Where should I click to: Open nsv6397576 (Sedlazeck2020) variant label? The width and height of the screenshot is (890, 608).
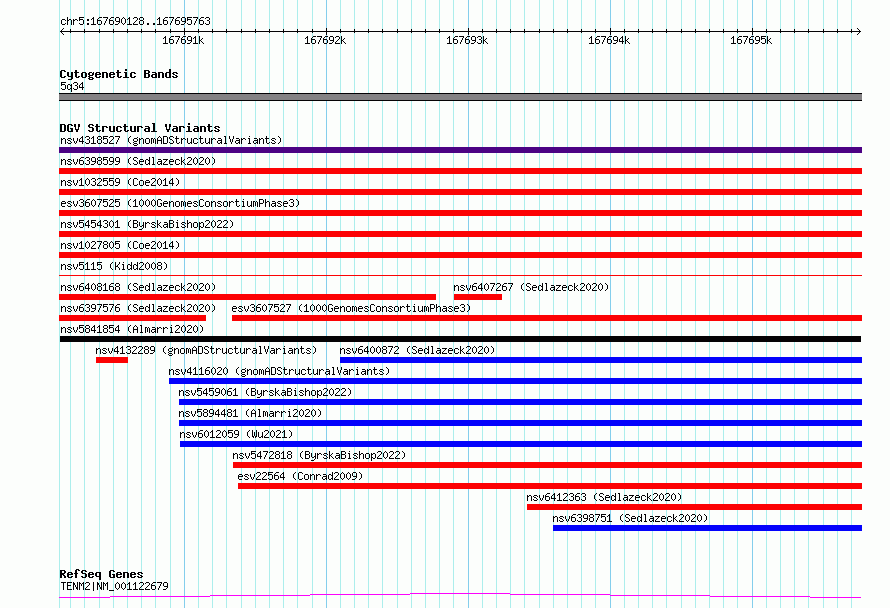[x=138, y=308]
